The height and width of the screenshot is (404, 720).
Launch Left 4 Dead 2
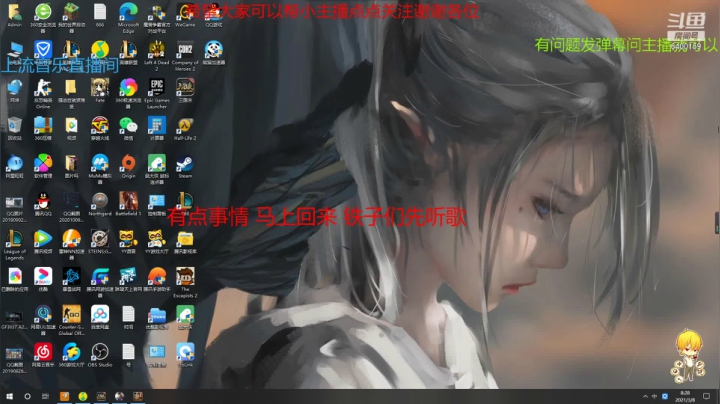click(157, 50)
